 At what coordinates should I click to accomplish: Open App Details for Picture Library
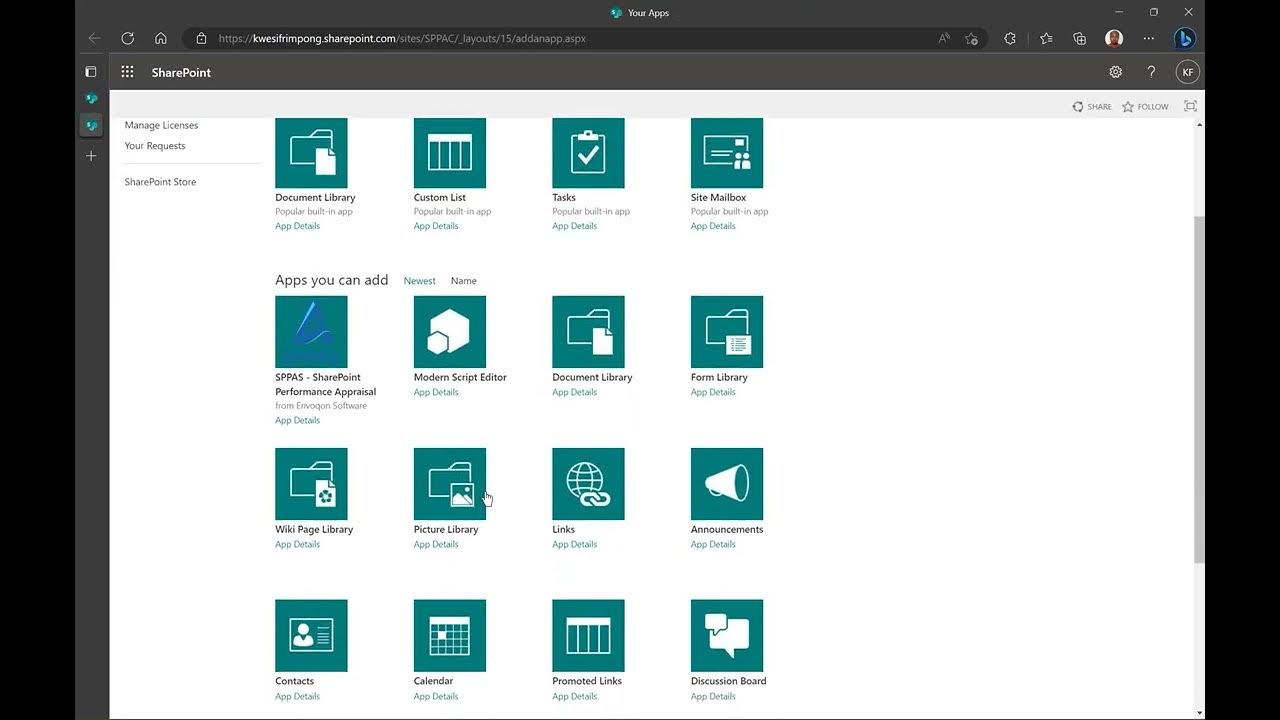pos(436,544)
